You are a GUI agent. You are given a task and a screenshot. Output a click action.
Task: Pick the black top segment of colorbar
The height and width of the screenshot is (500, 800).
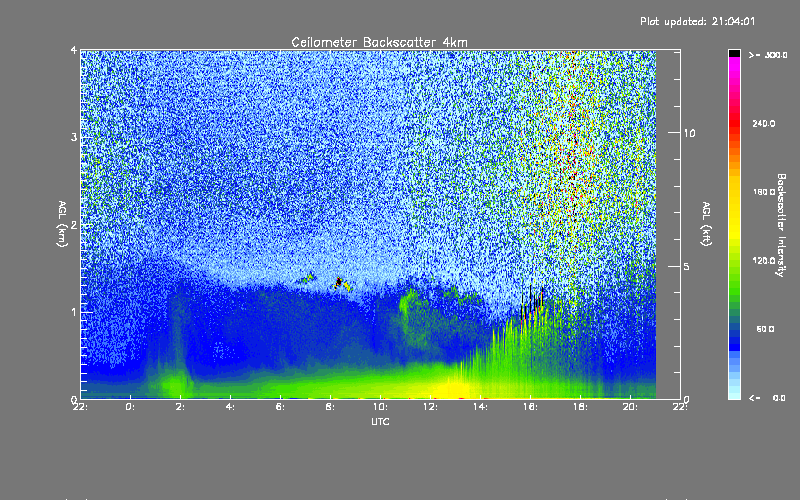734,53
